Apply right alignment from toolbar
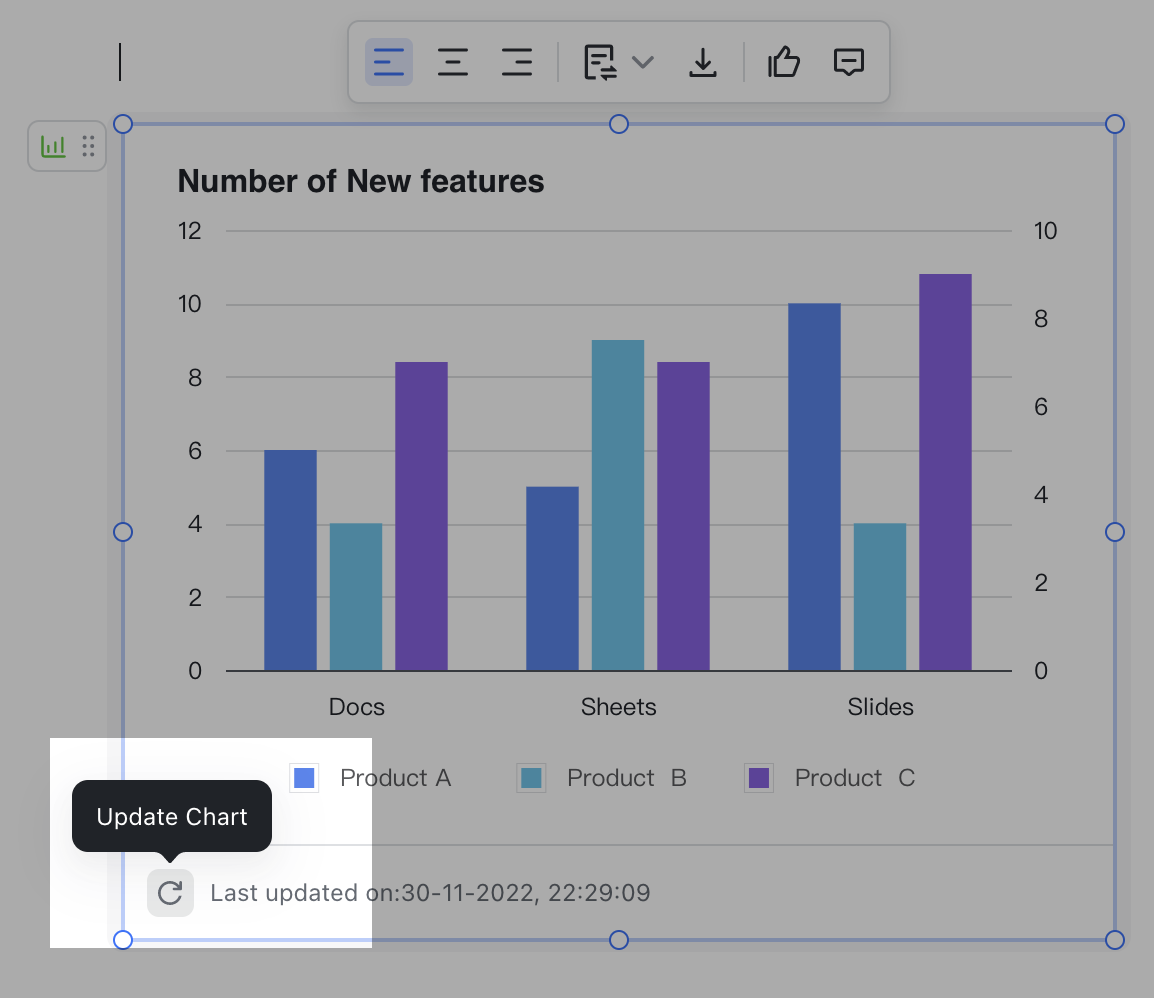1154x998 pixels. click(517, 63)
